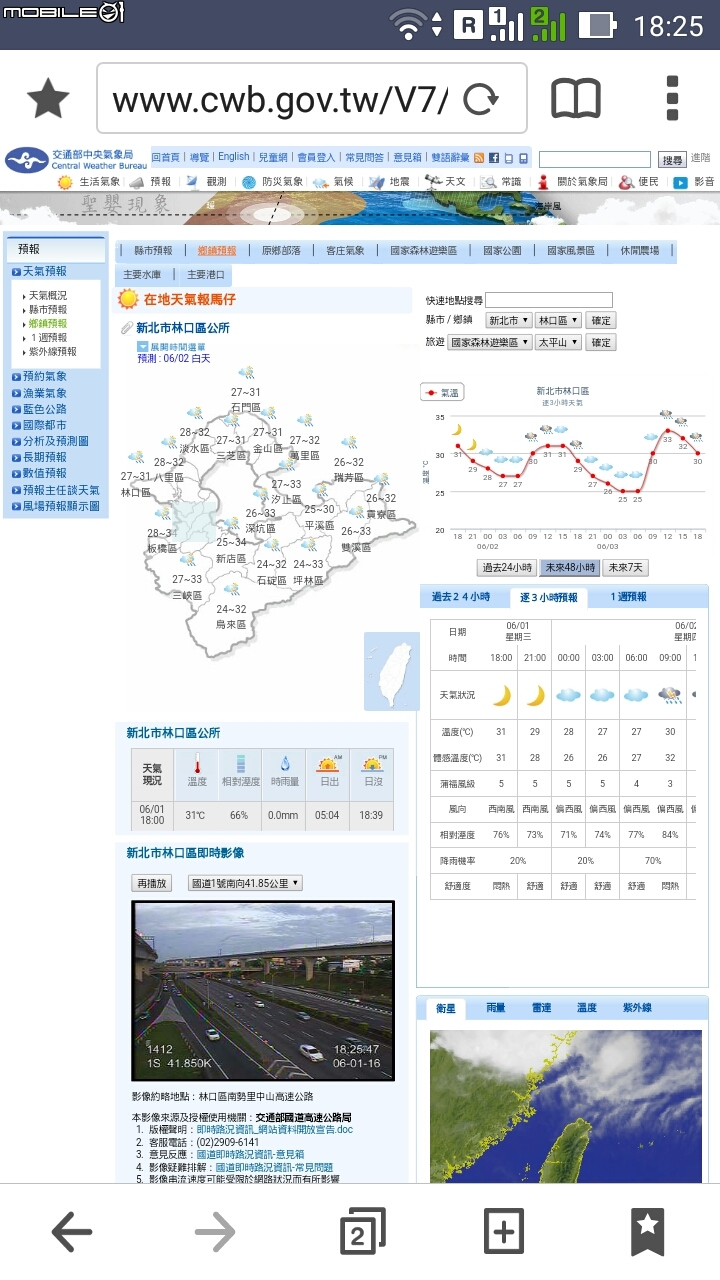The width and height of the screenshot is (720, 1280).
Task: Reload the page with the refresh icon
Action: click(x=482, y=98)
